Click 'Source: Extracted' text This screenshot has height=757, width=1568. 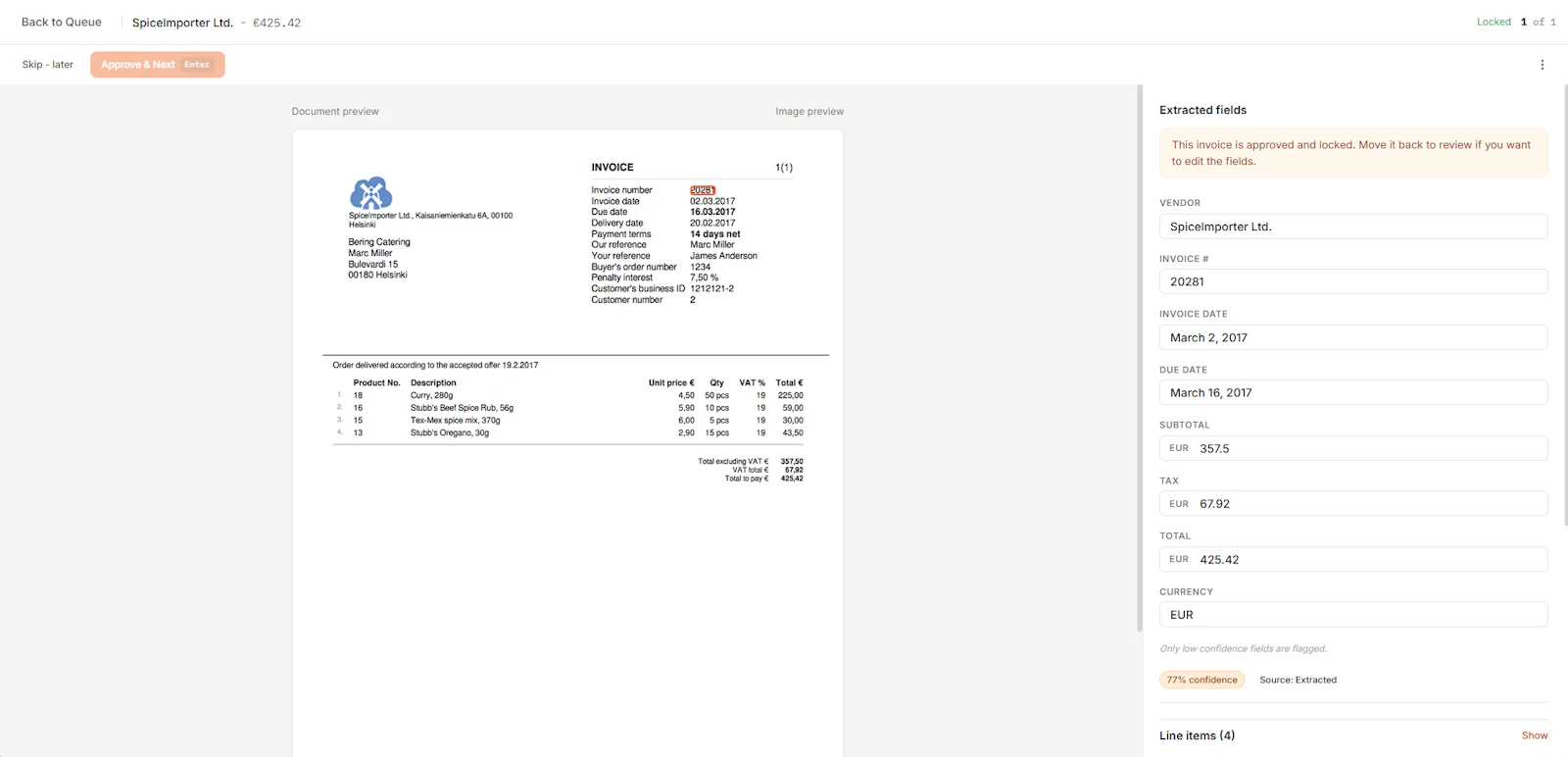1298,680
